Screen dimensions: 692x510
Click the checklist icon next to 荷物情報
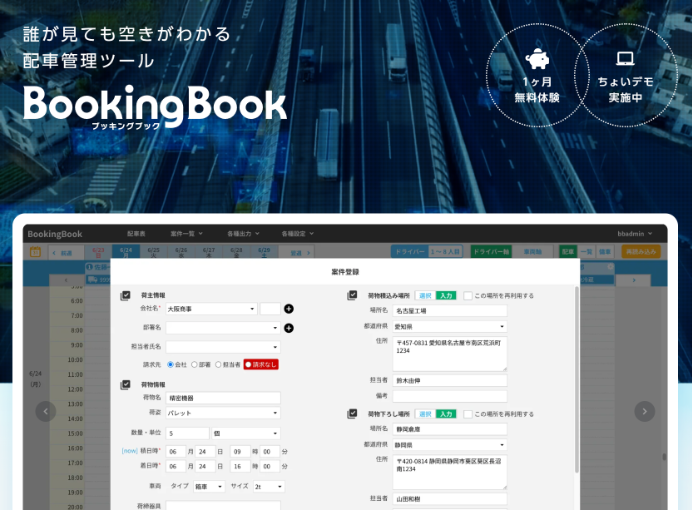pyautogui.click(x=125, y=385)
